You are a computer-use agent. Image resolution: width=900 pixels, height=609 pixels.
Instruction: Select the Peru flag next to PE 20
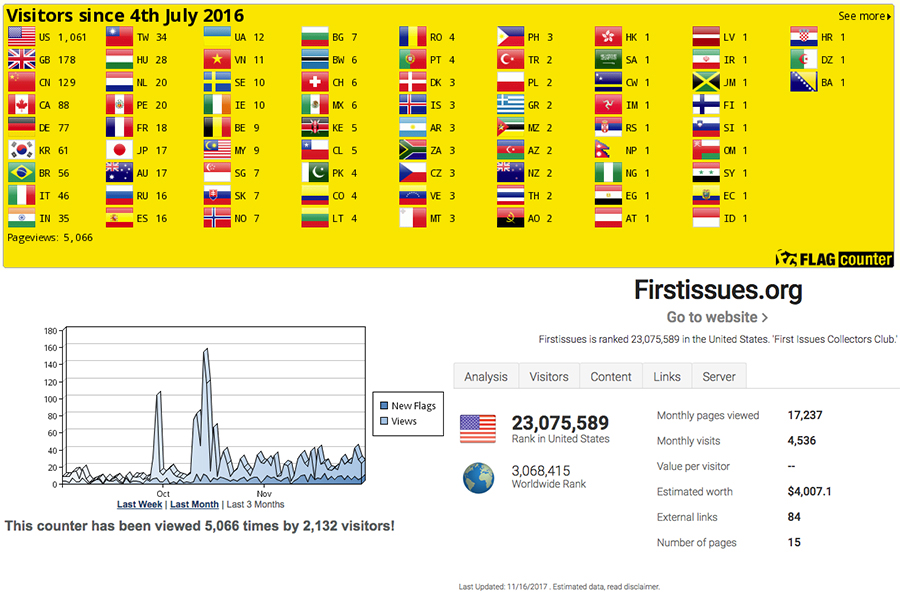click(x=119, y=104)
